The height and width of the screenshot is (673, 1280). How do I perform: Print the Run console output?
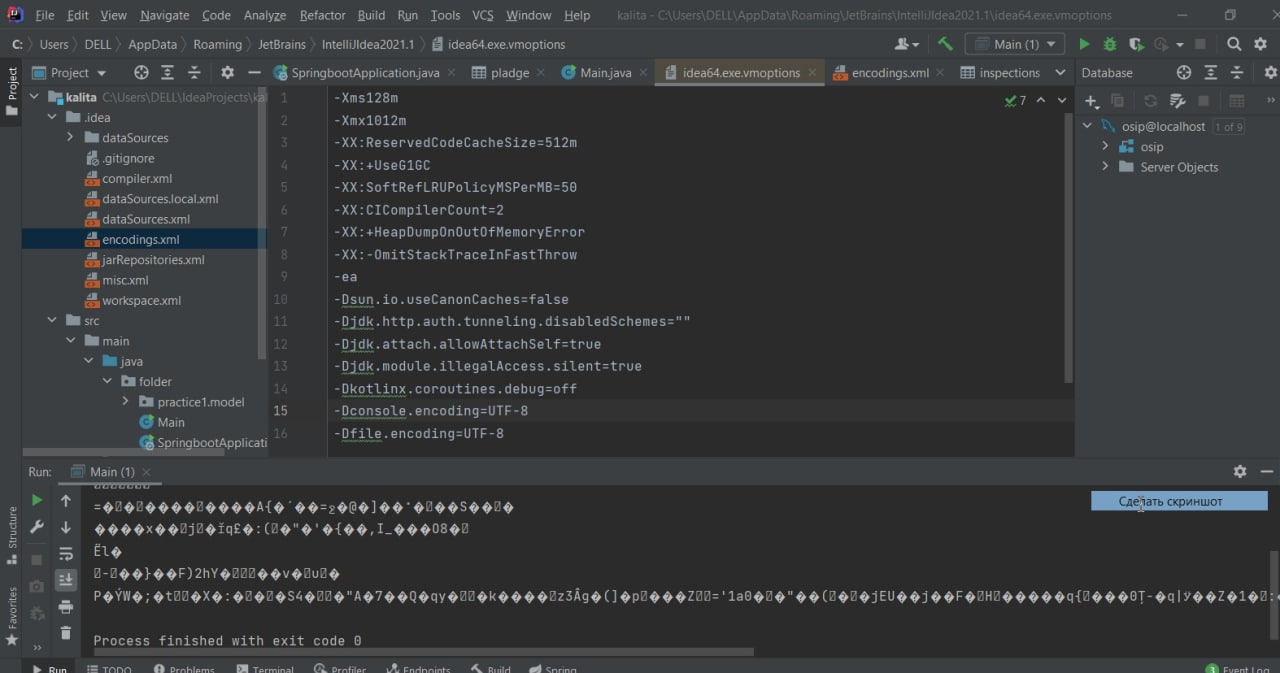pyautogui.click(x=66, y=607)
